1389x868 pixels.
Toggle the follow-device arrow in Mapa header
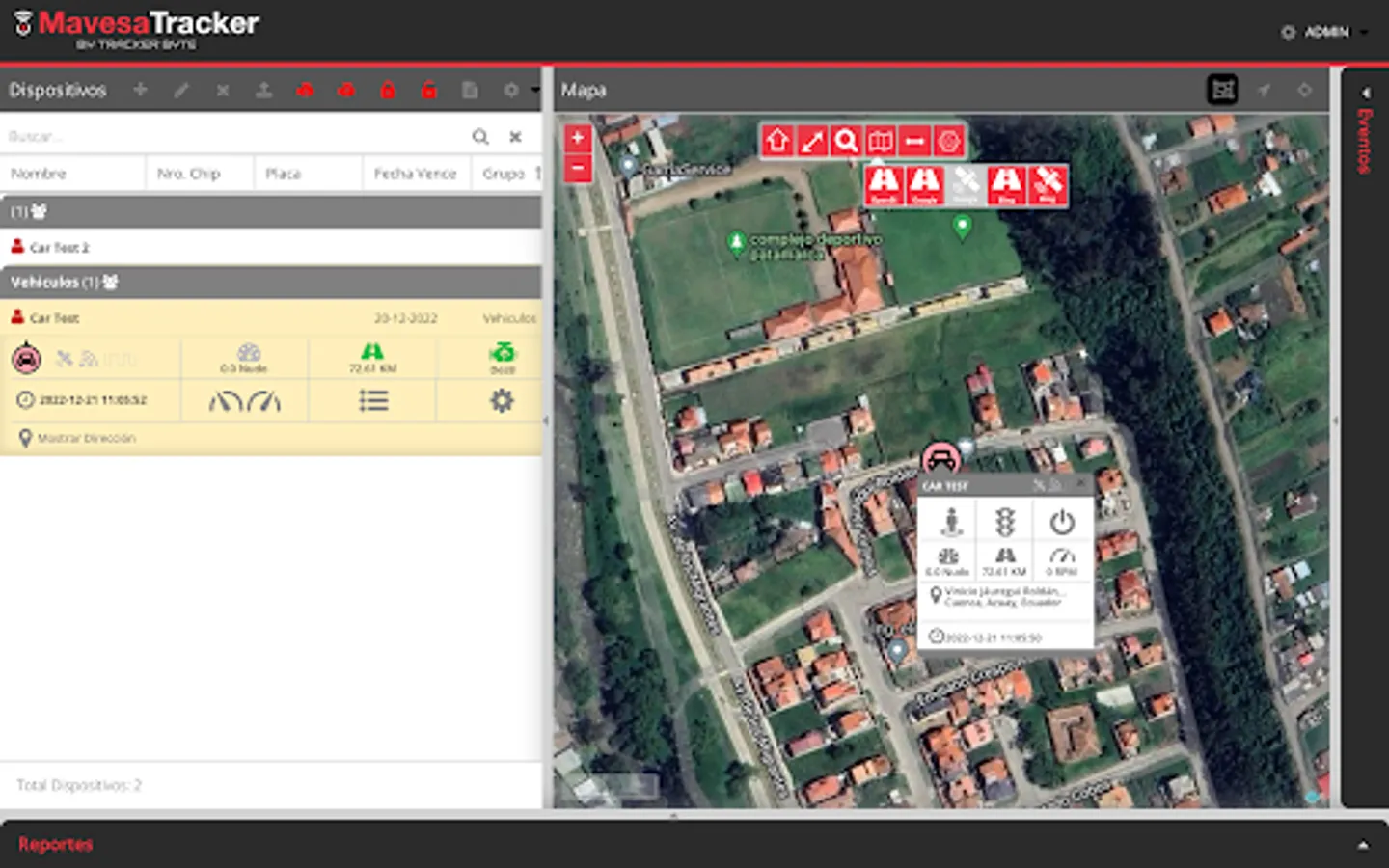(x=1264, y=90)
